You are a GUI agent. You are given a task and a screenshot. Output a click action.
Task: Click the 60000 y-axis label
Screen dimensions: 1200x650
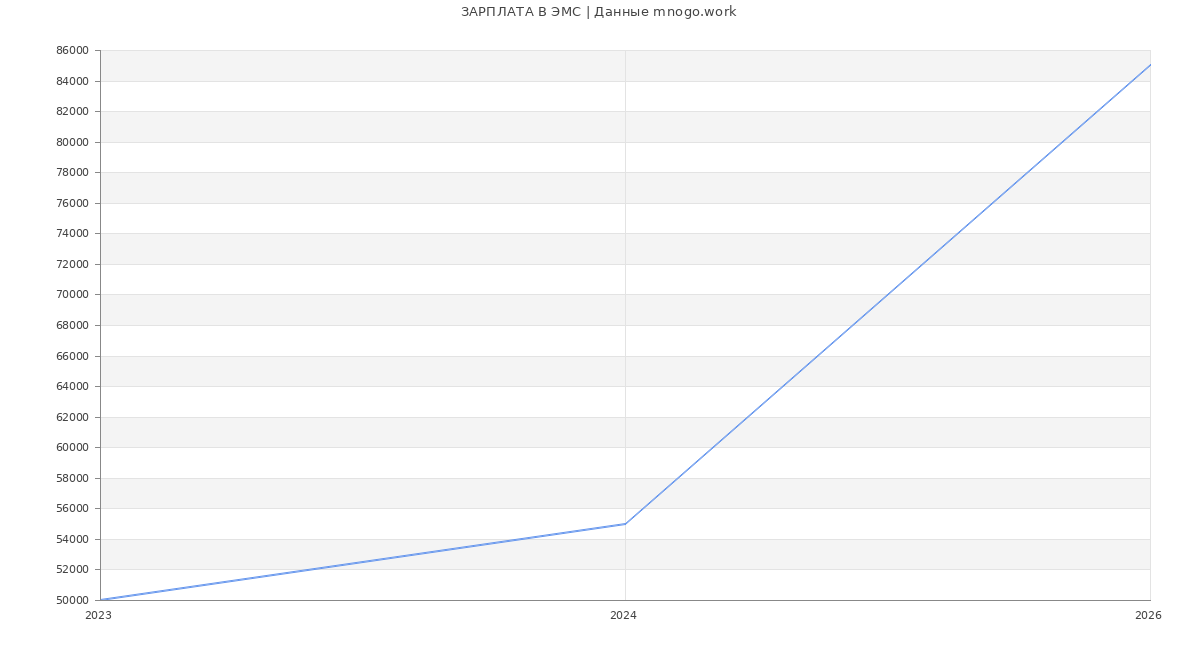coord(72,448)
